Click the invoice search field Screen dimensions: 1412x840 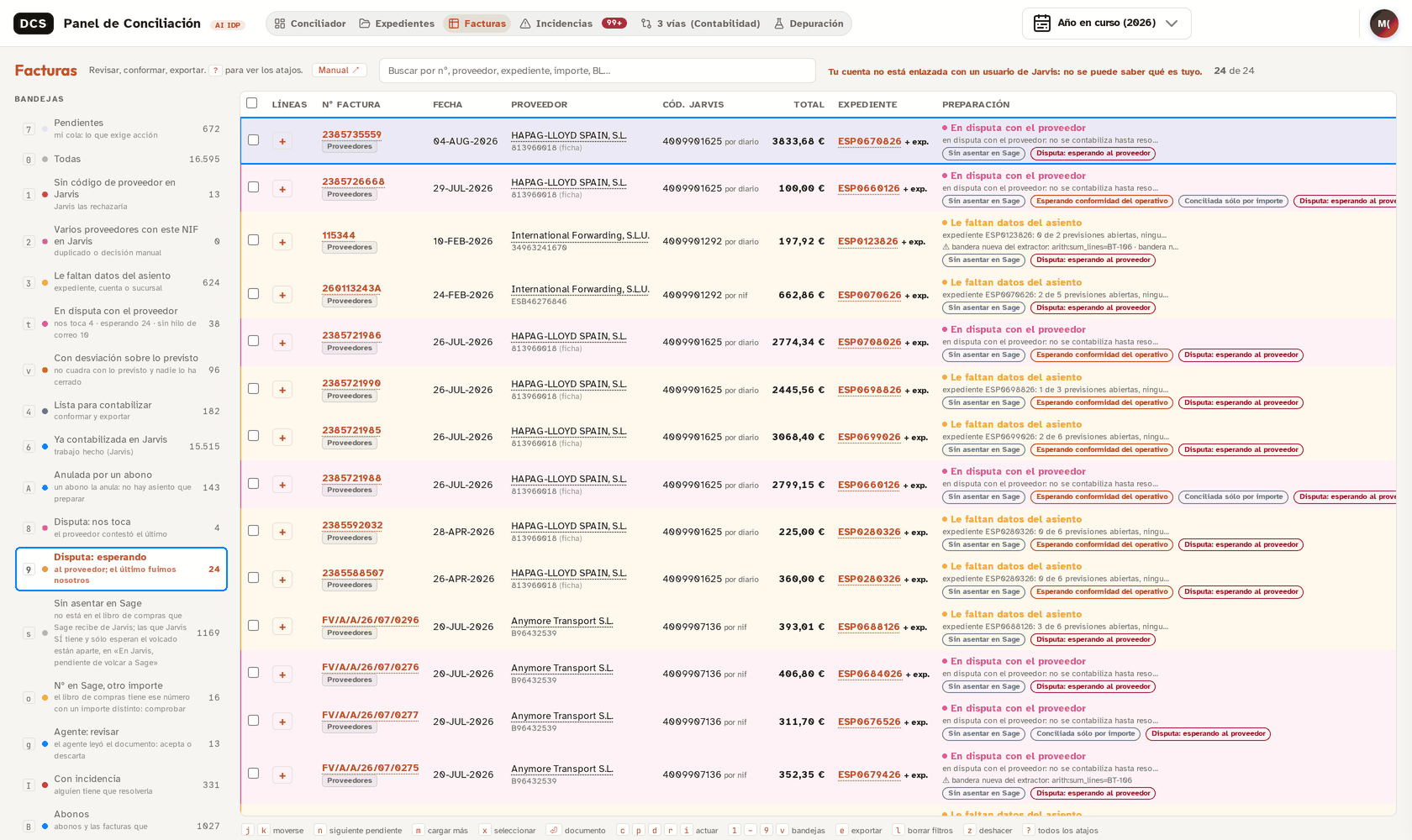pyautogui.click(x=597, y=71)
